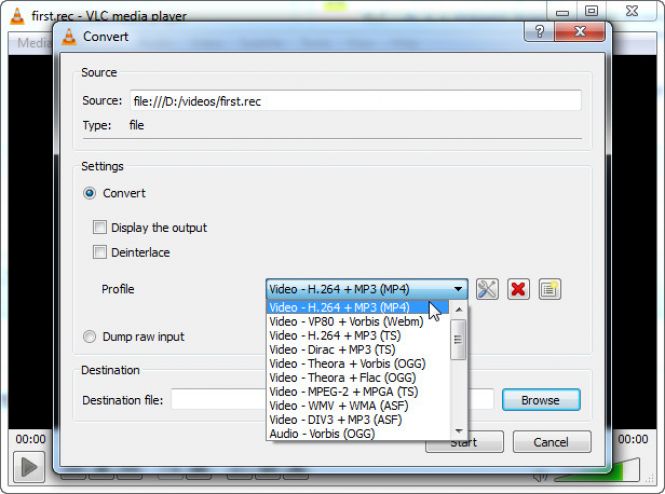Click scroll up arrow in profile list
Screen dimensions: 665x494
tap(458, 310)
